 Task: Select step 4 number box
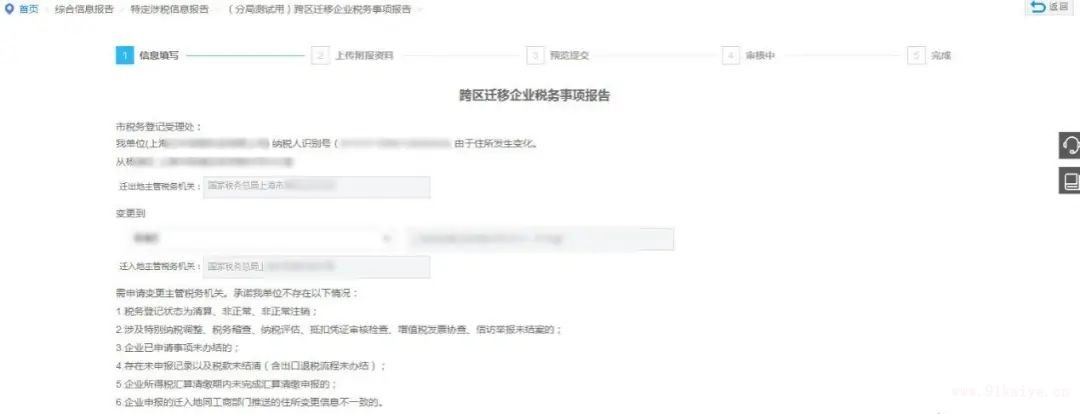731,56
